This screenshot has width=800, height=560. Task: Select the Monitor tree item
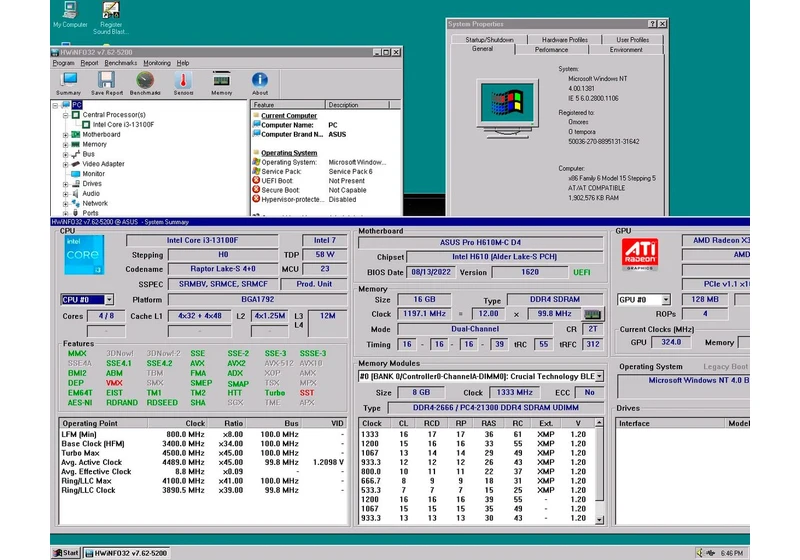93,174
